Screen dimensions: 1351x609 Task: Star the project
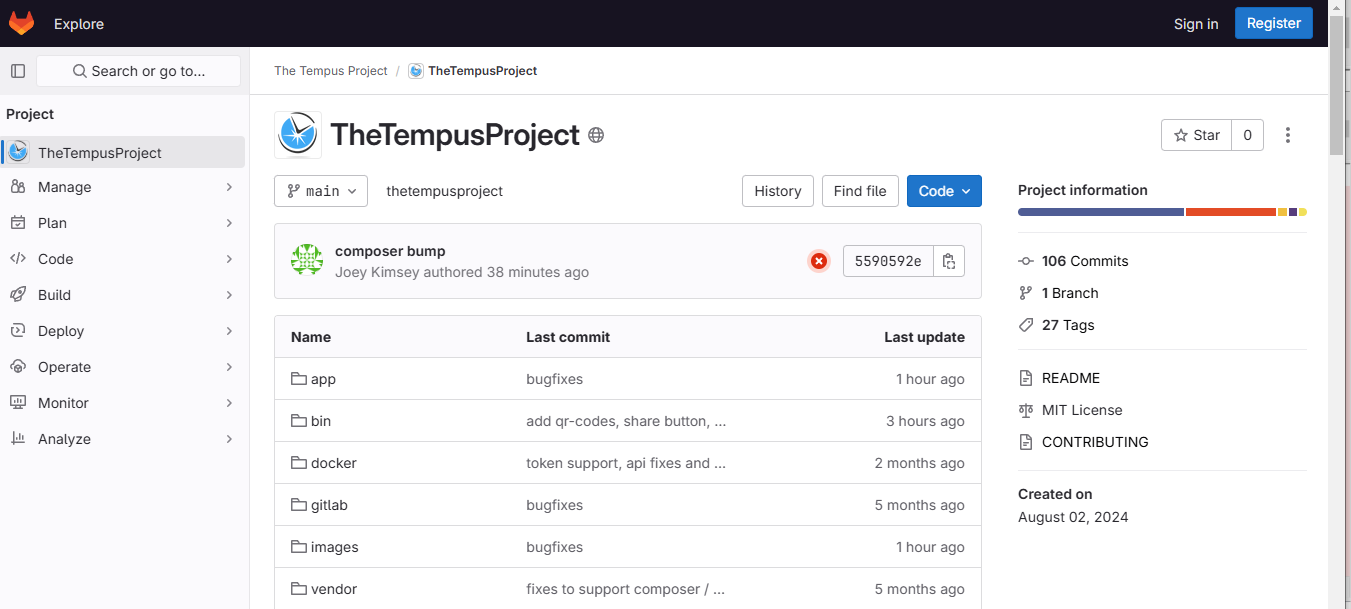coord(1196,135)
